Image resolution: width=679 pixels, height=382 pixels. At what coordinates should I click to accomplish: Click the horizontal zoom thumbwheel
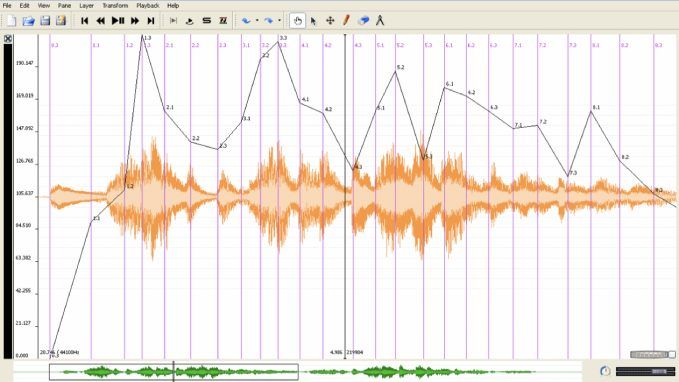[650, 355]
